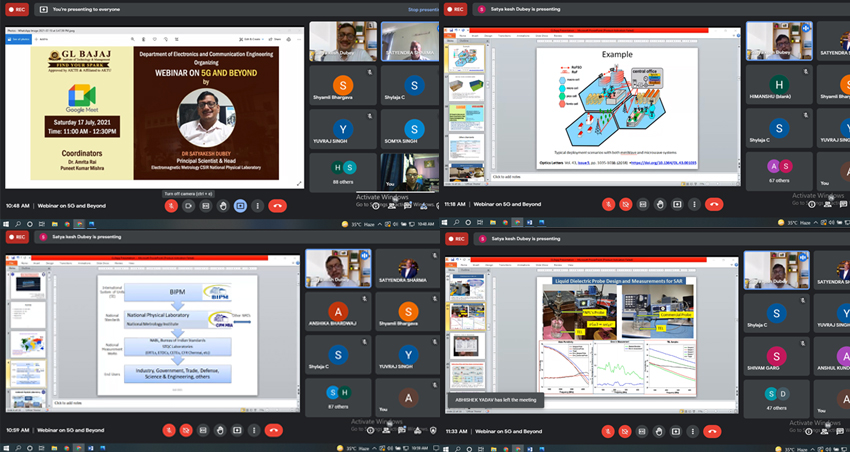Click Present now in the 10:59 AM meeting

click(237, 430)
